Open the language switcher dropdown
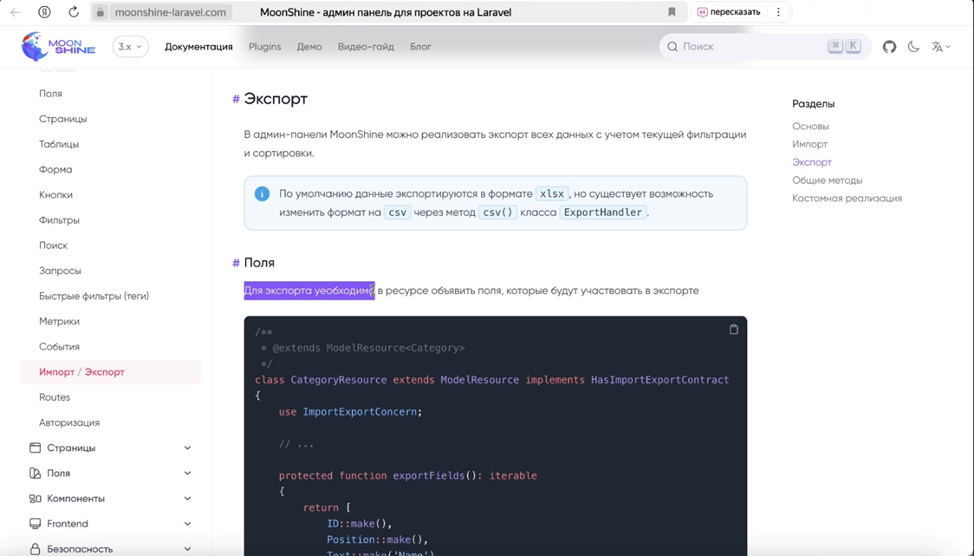The width and height of the screenshot is (974, 556). tap(941, 47)
